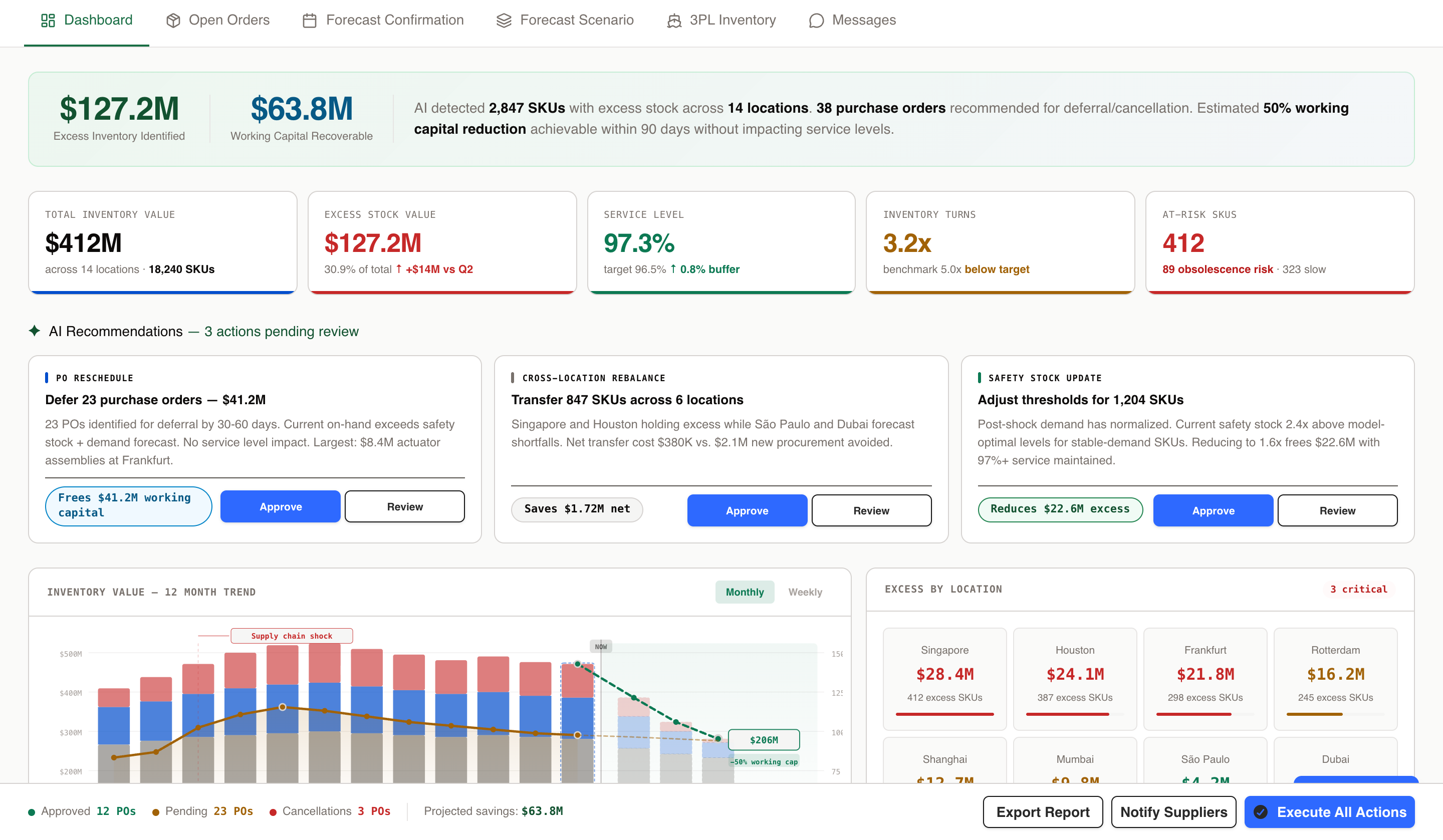Enable the Monthly view toggle
Image resolution: width=1443 pixels, height=840 pixels.
[745, 592]
